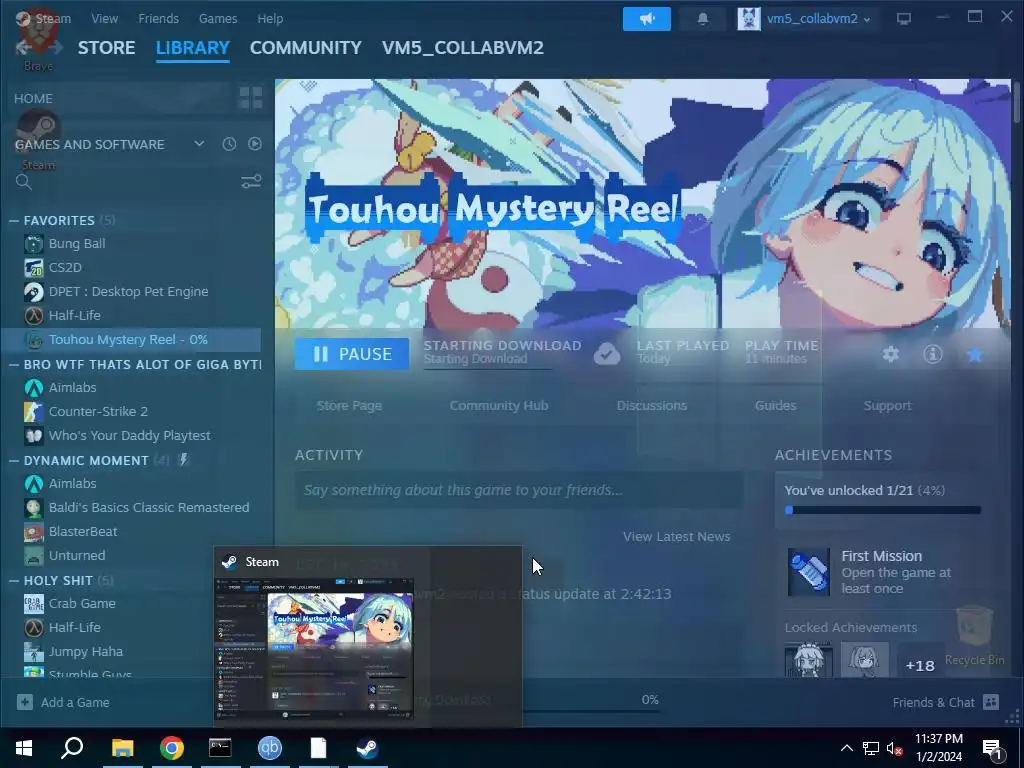Click the cloud sync status icon
This screenshot has width=1024, height=768.
(607, 354)
